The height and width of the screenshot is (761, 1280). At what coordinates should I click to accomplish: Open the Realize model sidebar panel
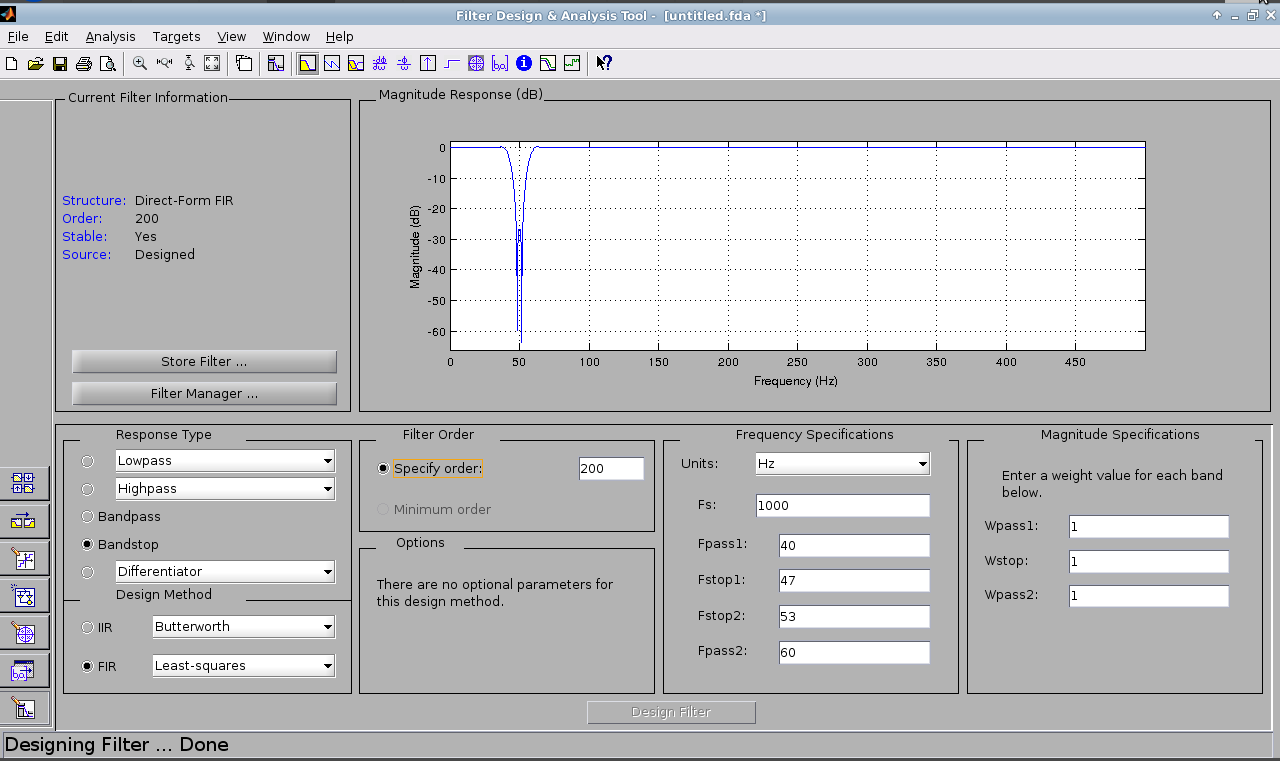pyautogui.click(x=24, y=596)
